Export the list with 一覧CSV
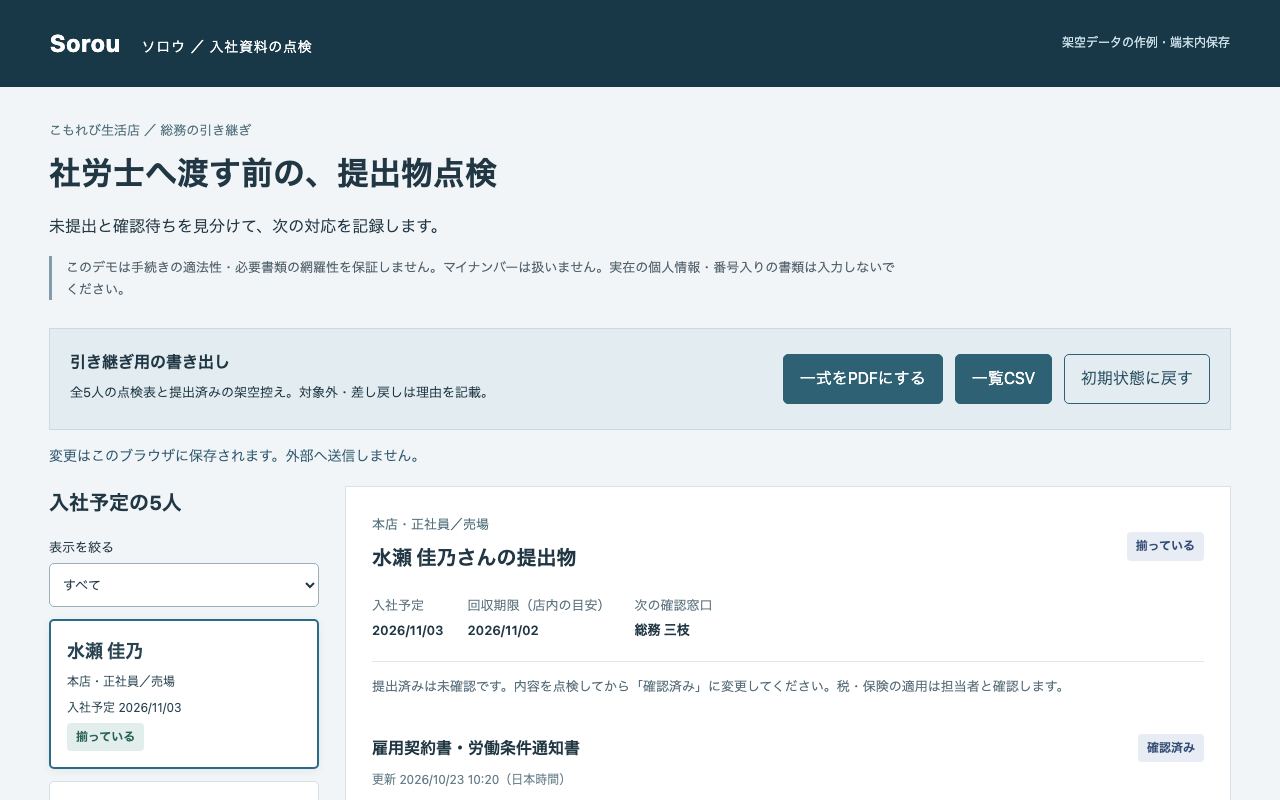 click(1003, 379)
